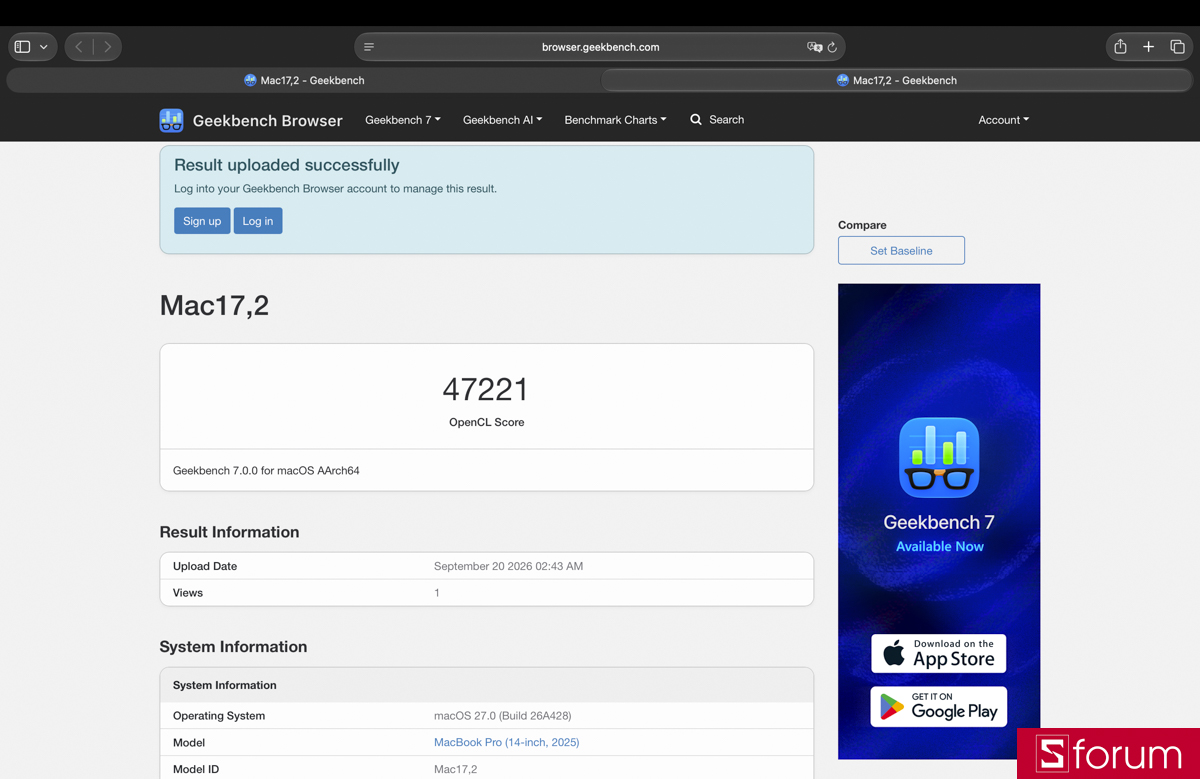Click the Share icon in Safari toolbar
The image size is (1200, 779).
[x=1121, y=47]
